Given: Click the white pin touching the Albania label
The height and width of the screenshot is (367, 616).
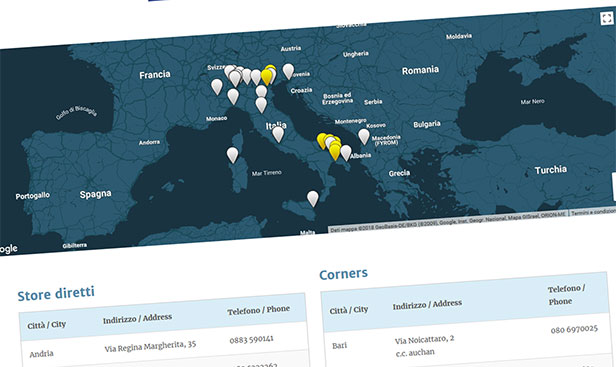Looking at the screenshot, I should pos(346,153).
